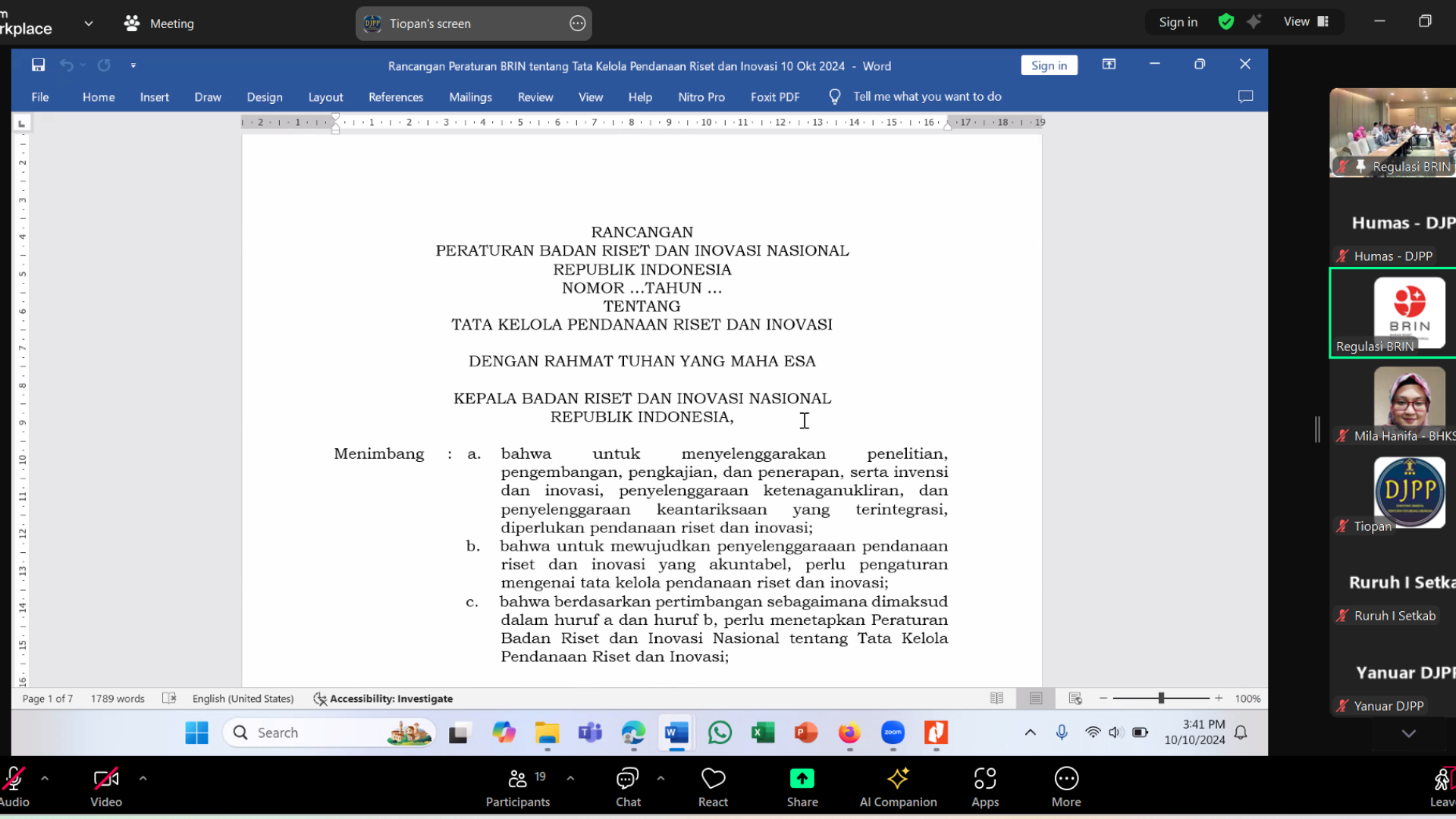Viewport: 1456px width, 819px height.
Task: Click the green encryption shield icon
Action: click(x=1225, y=22)
